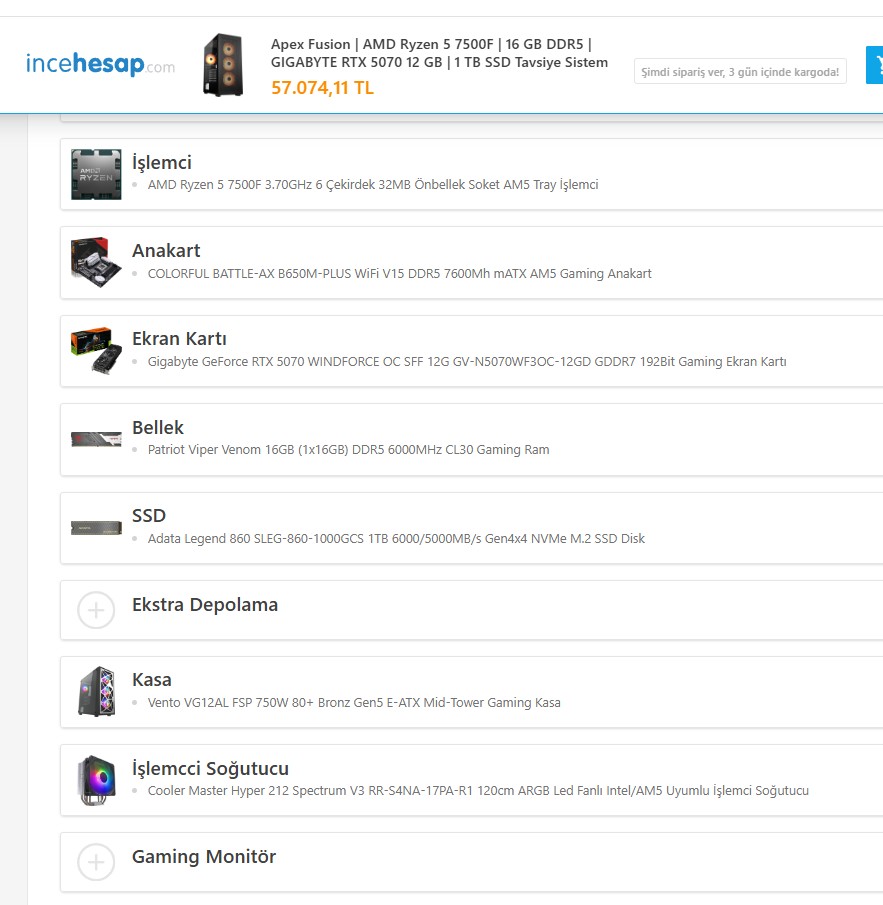The height and width of the screenshot is (905, 883).
Task: Click the AMD Ryzen processor image
Action: coord(96,174)
